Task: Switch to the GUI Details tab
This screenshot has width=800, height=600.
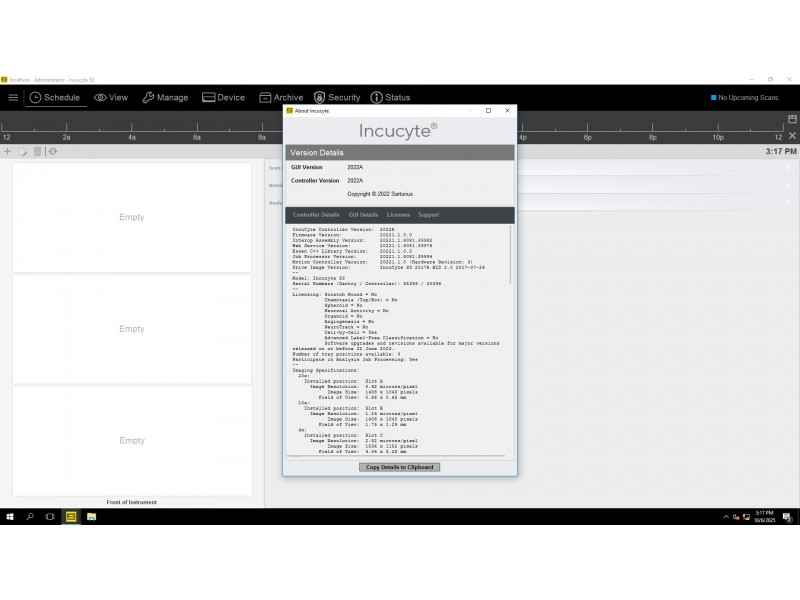Action: click(363, 215)
